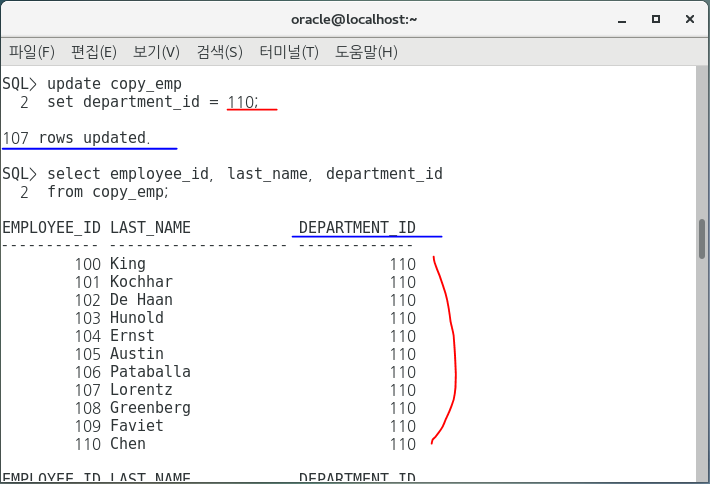
Task: Click department ID value in King's row
Action: 403,264
